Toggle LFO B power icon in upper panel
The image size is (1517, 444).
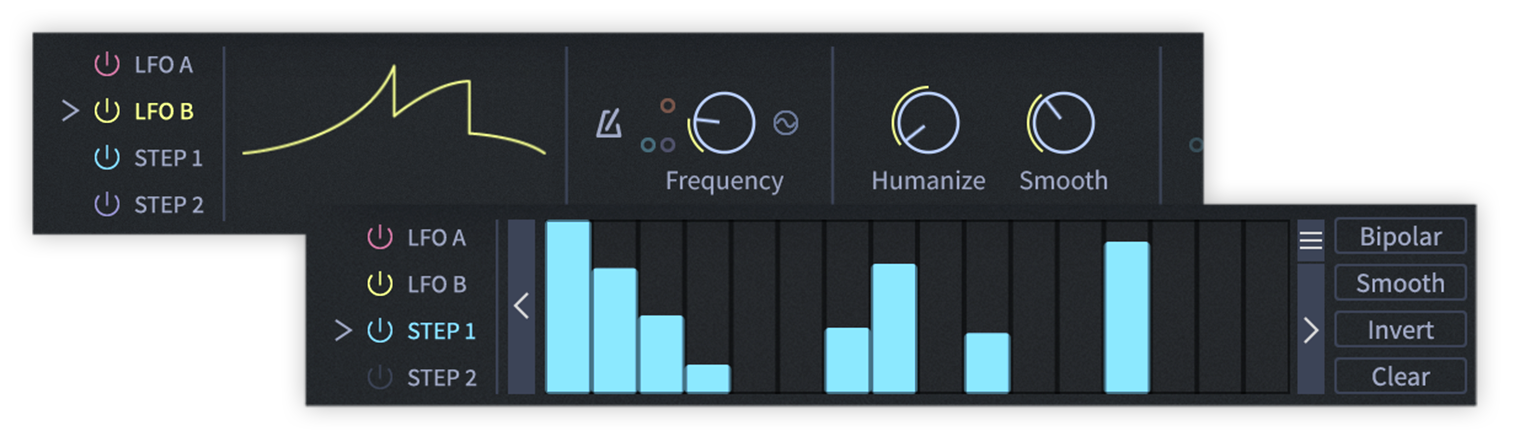click(106, 111)
